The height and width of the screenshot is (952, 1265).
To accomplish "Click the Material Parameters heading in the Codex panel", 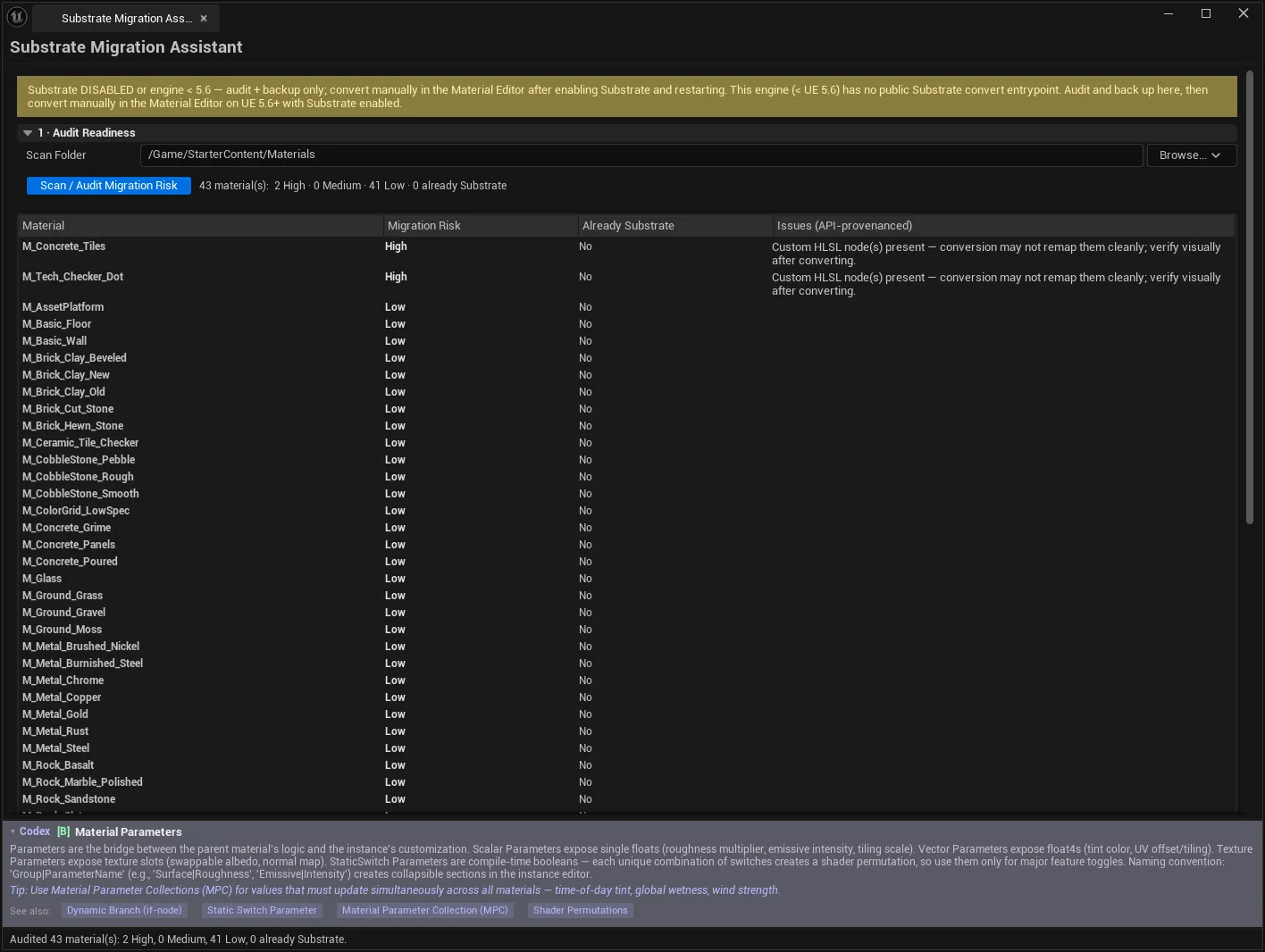I will pyautogui.click(x=129, y=831).
